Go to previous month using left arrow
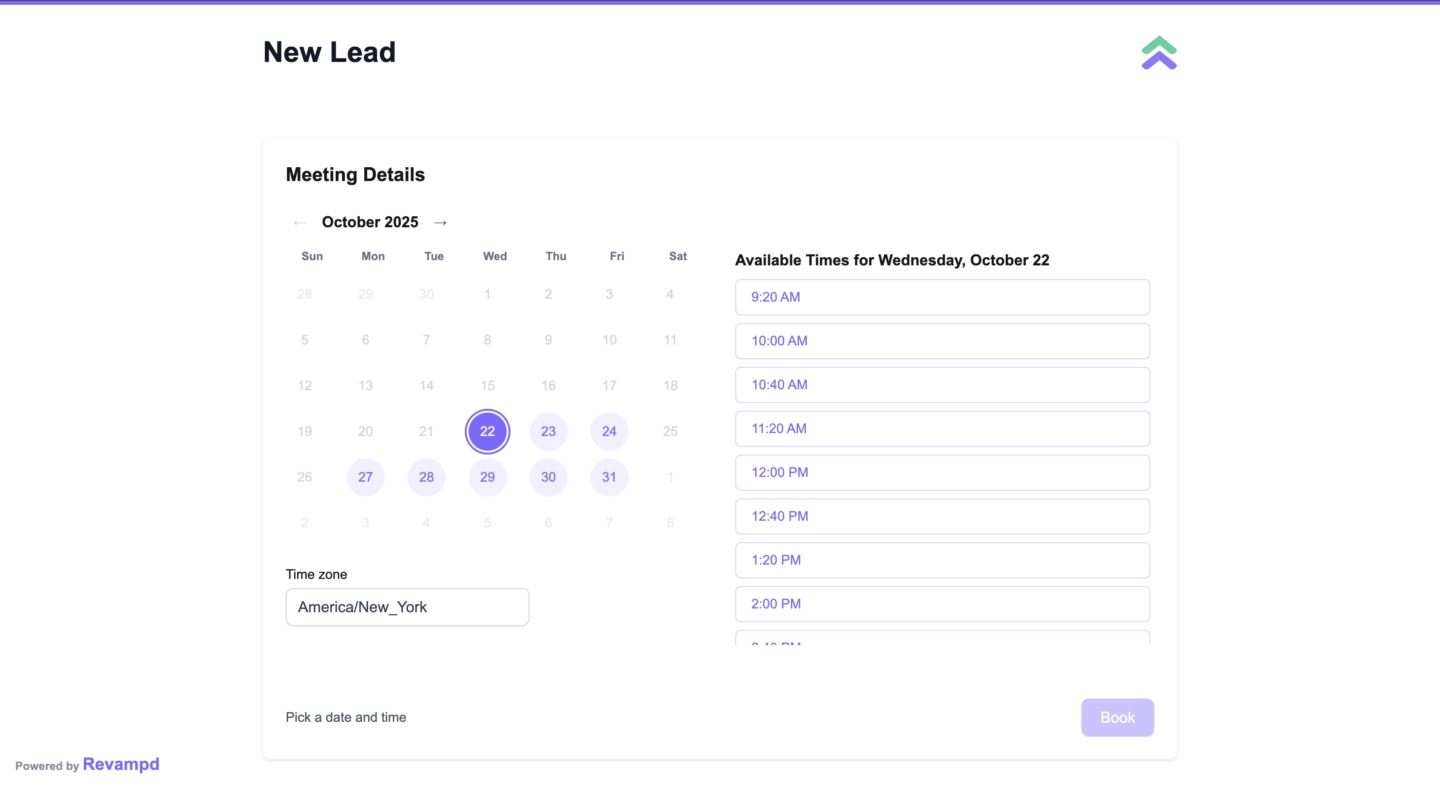This screenshot has height=789, width=1440. [299, 222]
